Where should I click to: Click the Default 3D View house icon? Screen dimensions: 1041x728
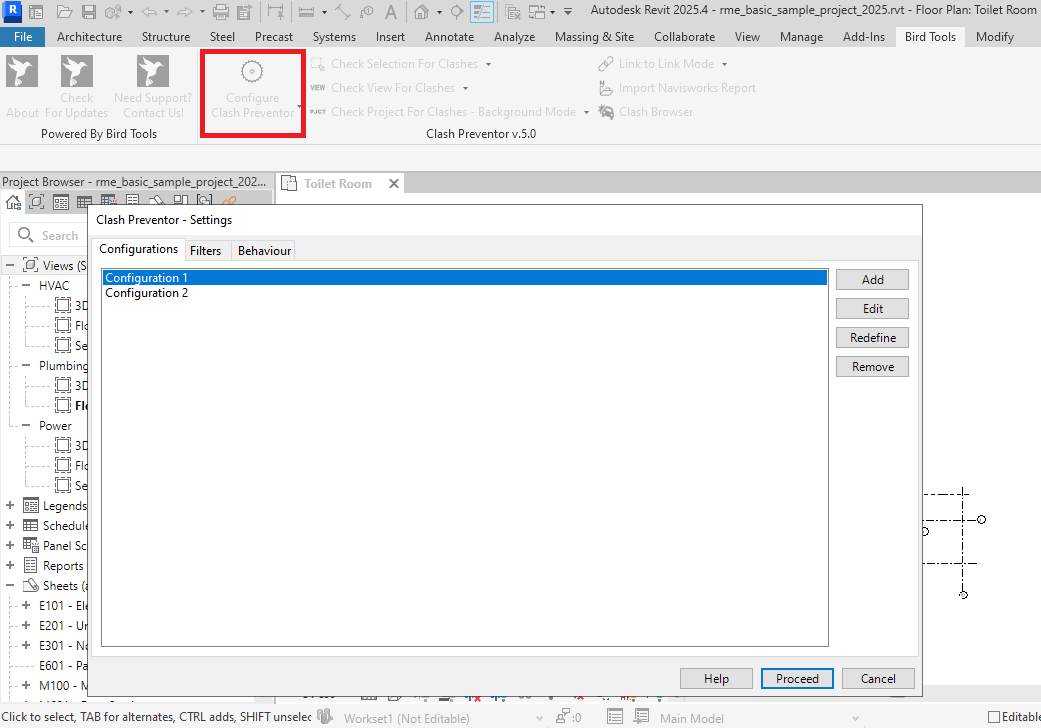[421, 11]
